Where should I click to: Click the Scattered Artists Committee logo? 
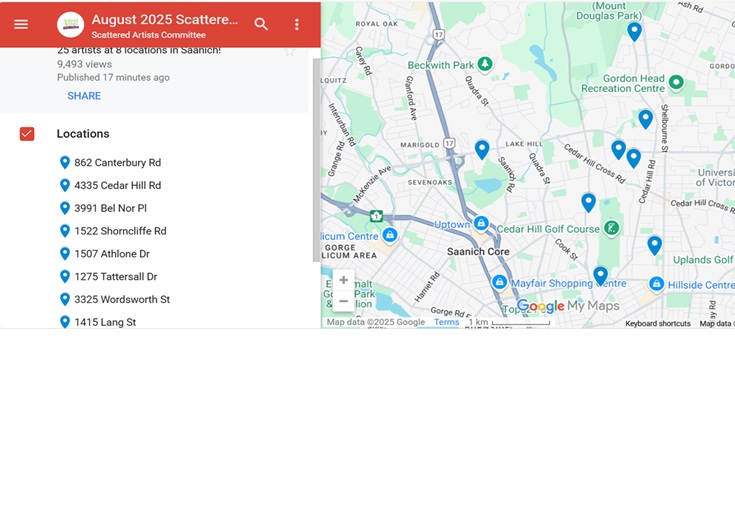70,24
